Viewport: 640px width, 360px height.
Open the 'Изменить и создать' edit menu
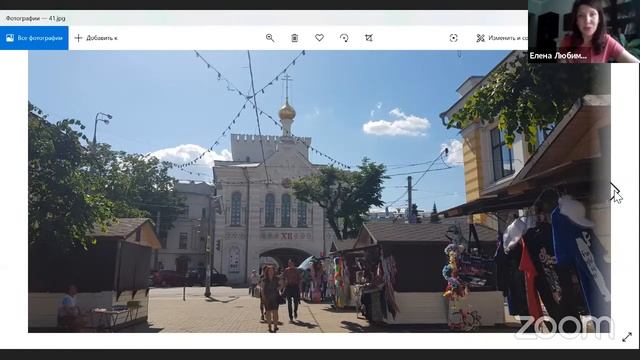click(502, 38)
